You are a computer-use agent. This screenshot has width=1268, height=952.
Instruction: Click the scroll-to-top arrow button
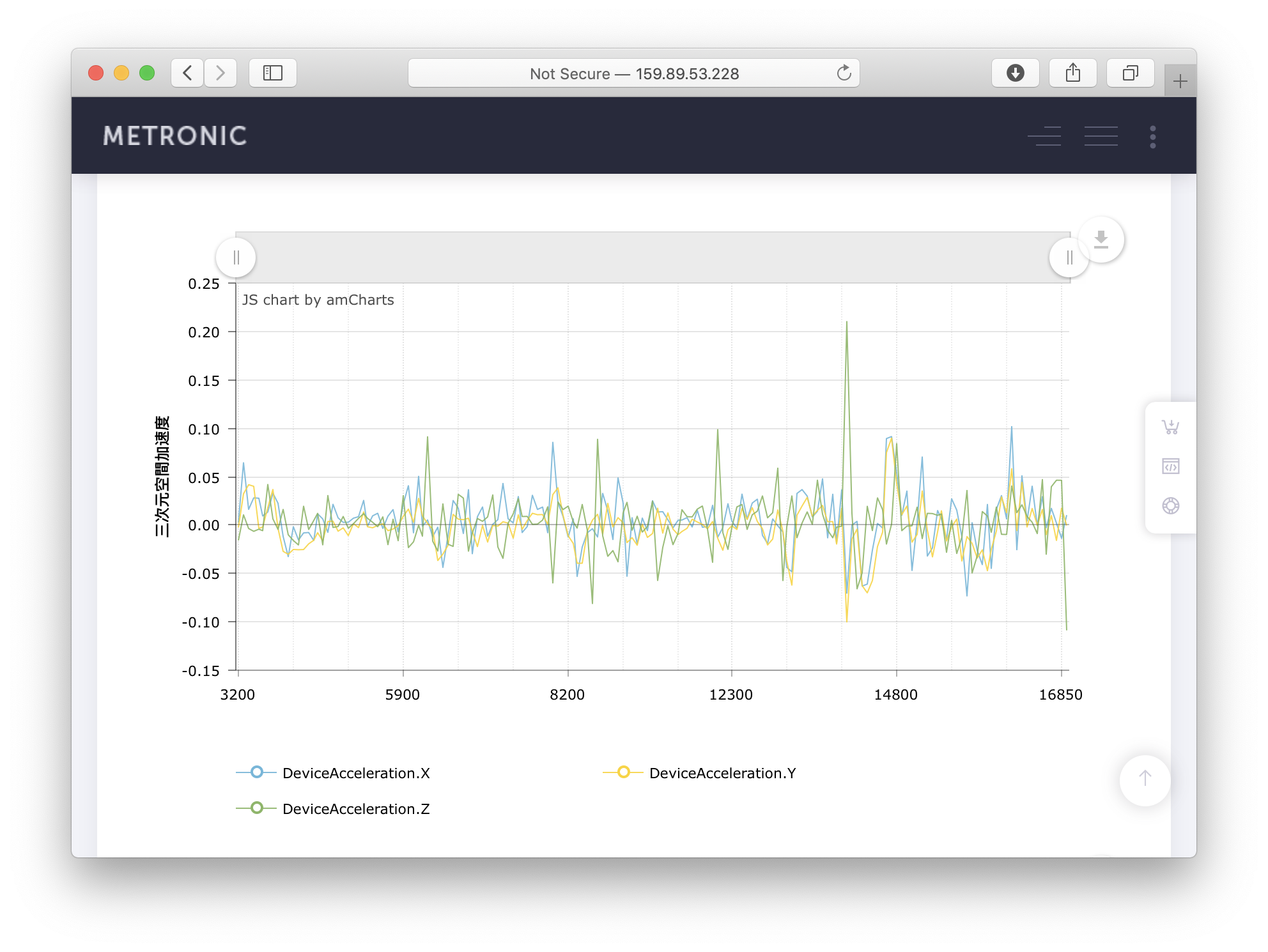pyautogui.click(x=1145, y=779)
